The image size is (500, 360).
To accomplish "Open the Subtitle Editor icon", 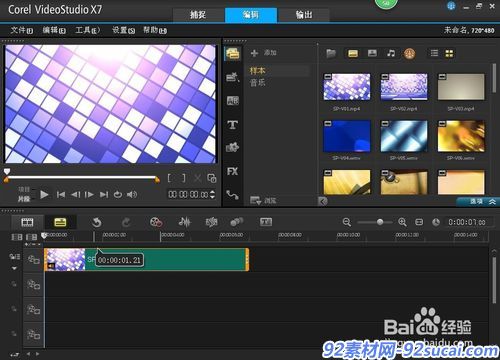I will click(x=266, y=222).
